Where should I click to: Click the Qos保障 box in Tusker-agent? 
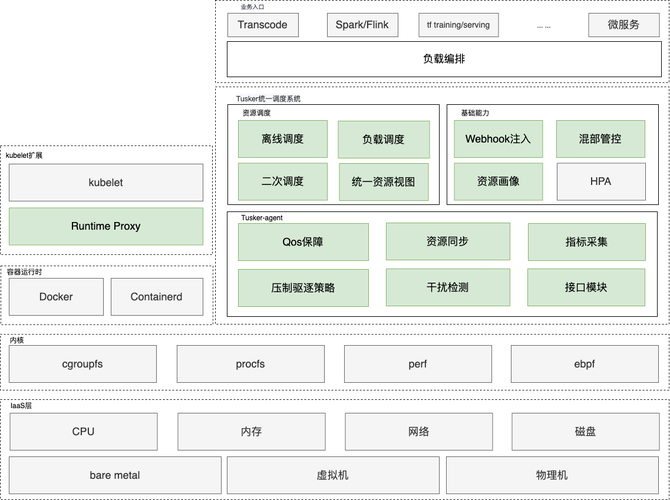click(x=303, y=242)
